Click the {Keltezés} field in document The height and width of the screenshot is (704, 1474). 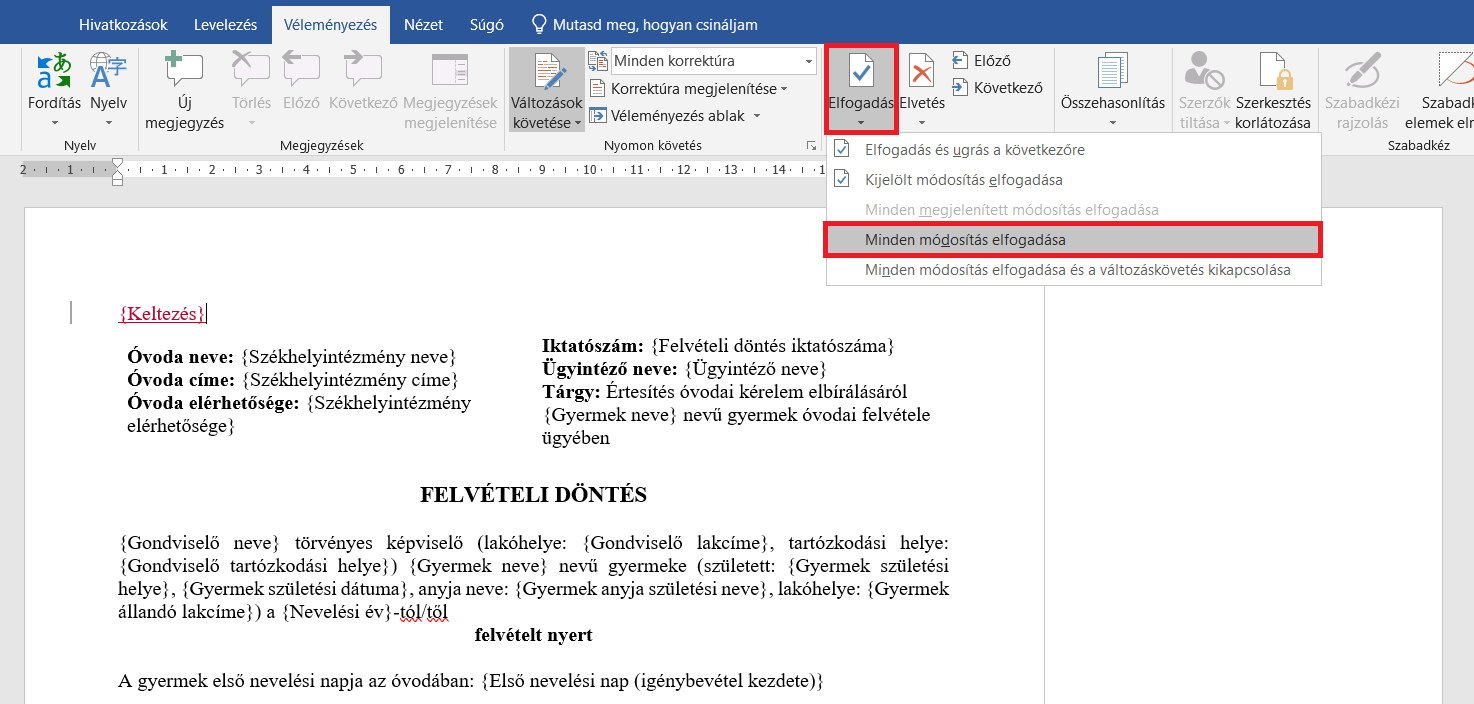(x=162, y=314)
